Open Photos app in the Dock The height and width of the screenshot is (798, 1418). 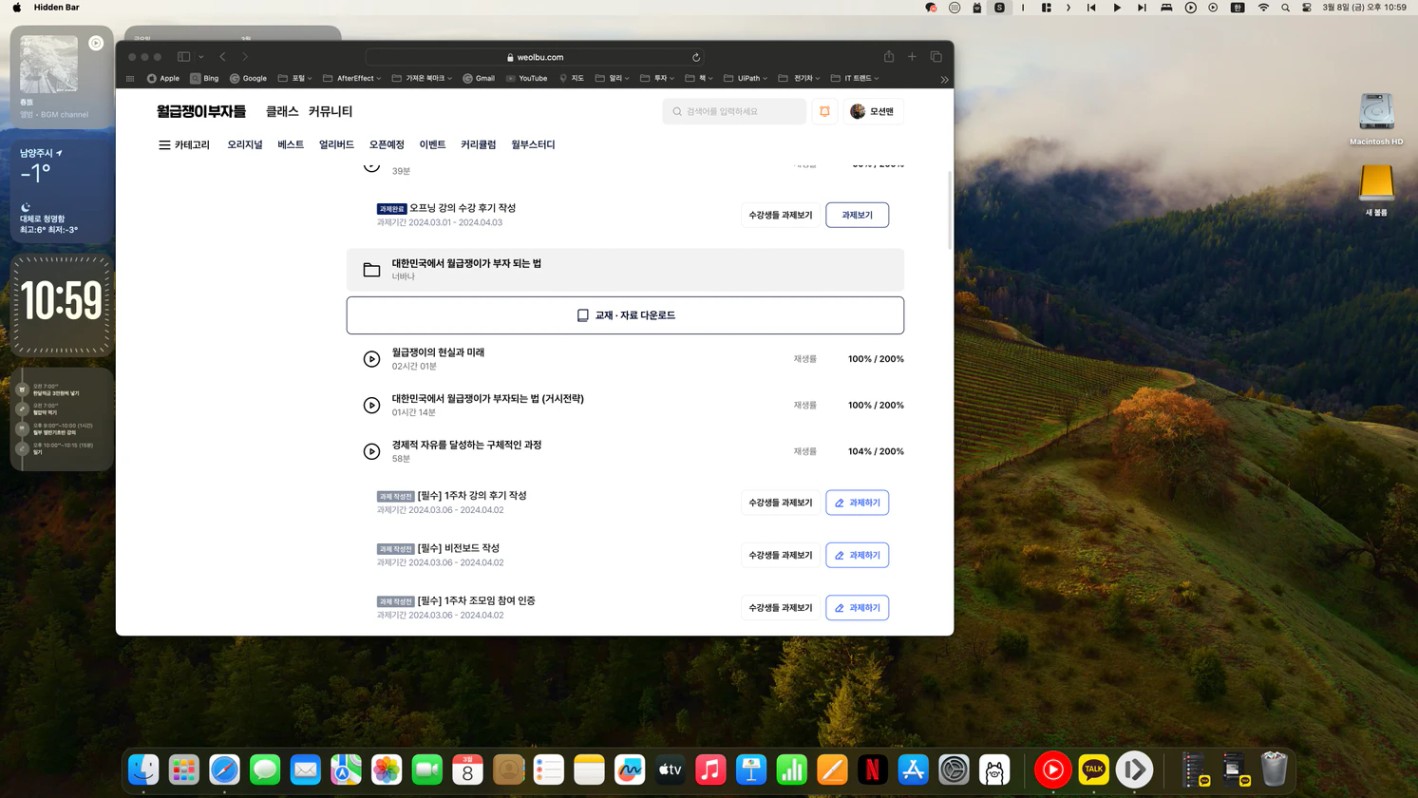(x=386, y=769)
